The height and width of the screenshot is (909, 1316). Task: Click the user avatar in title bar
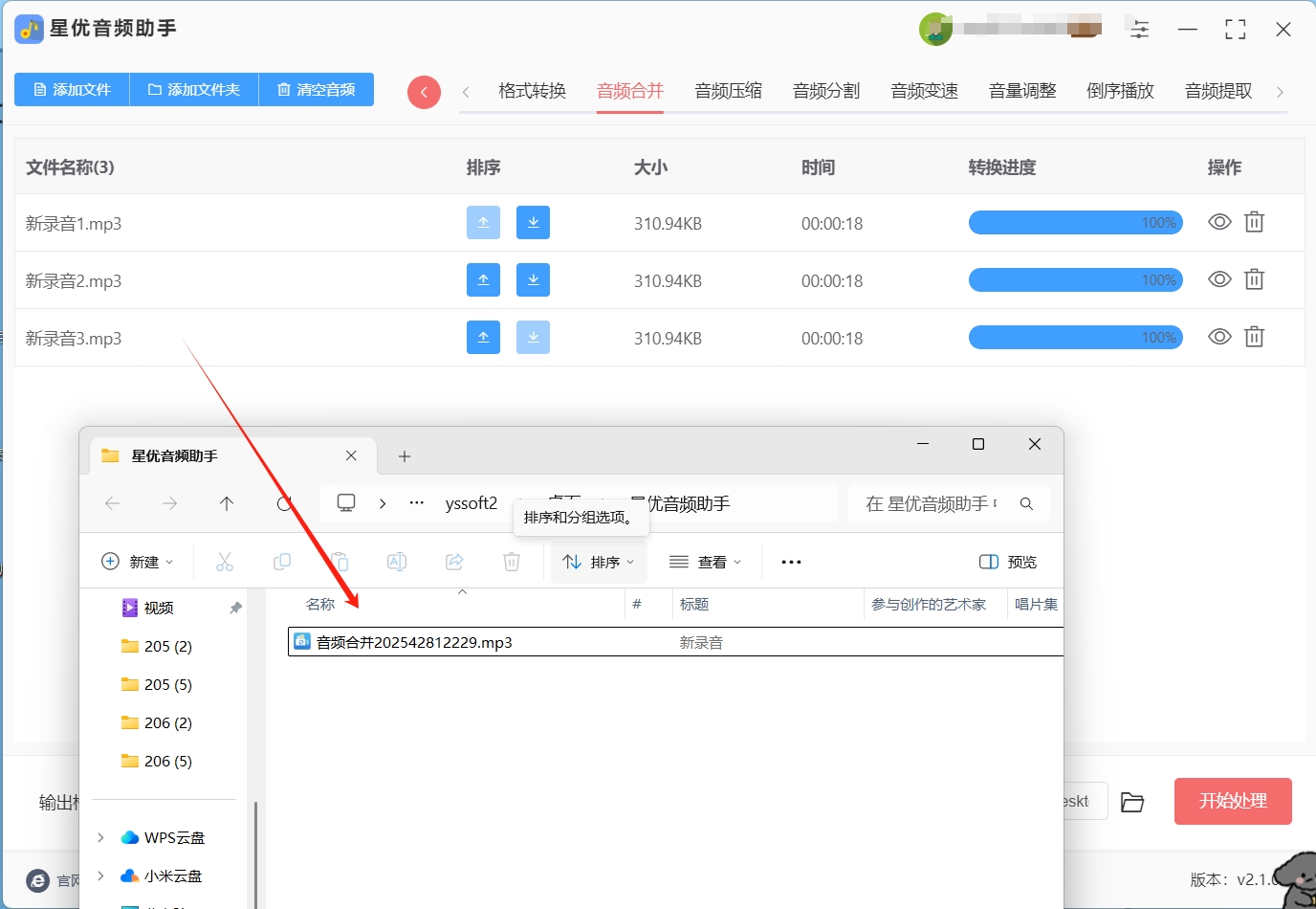[935, 29]
